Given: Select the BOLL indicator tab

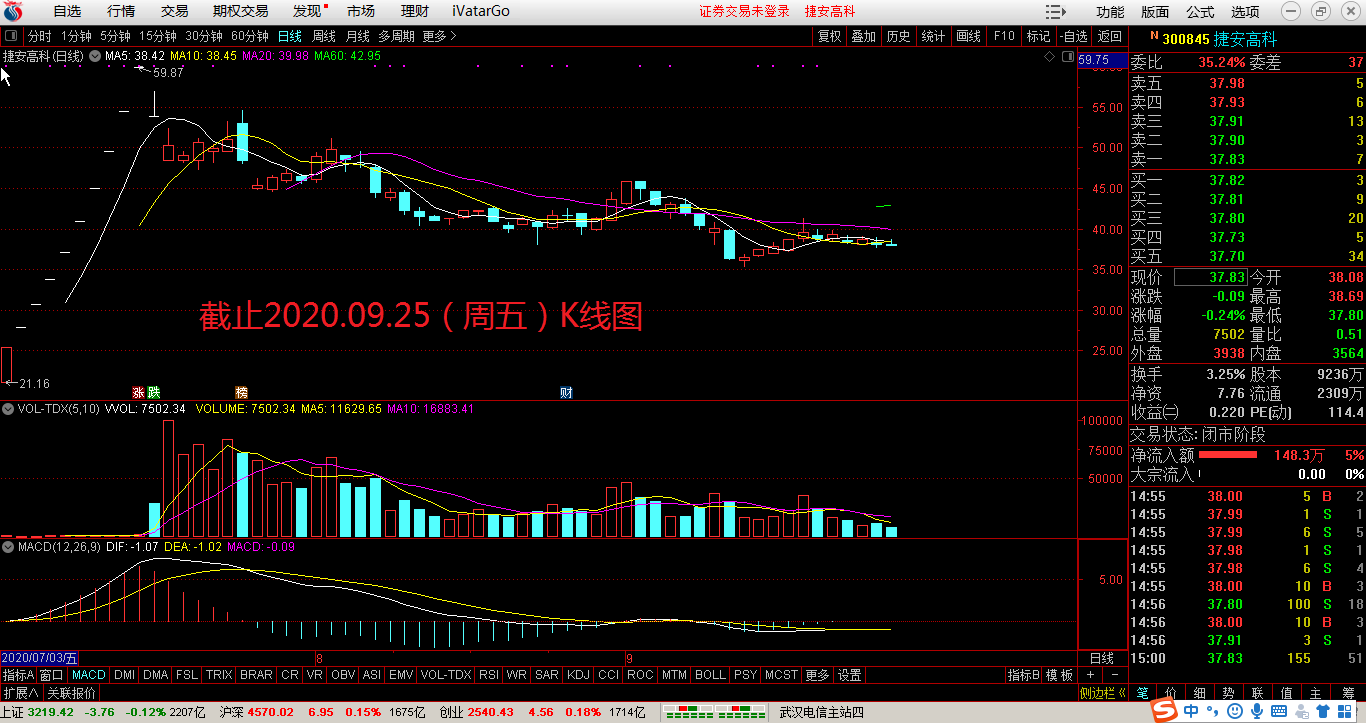Looking at the screenshot, I should click(x=710, y=675).
